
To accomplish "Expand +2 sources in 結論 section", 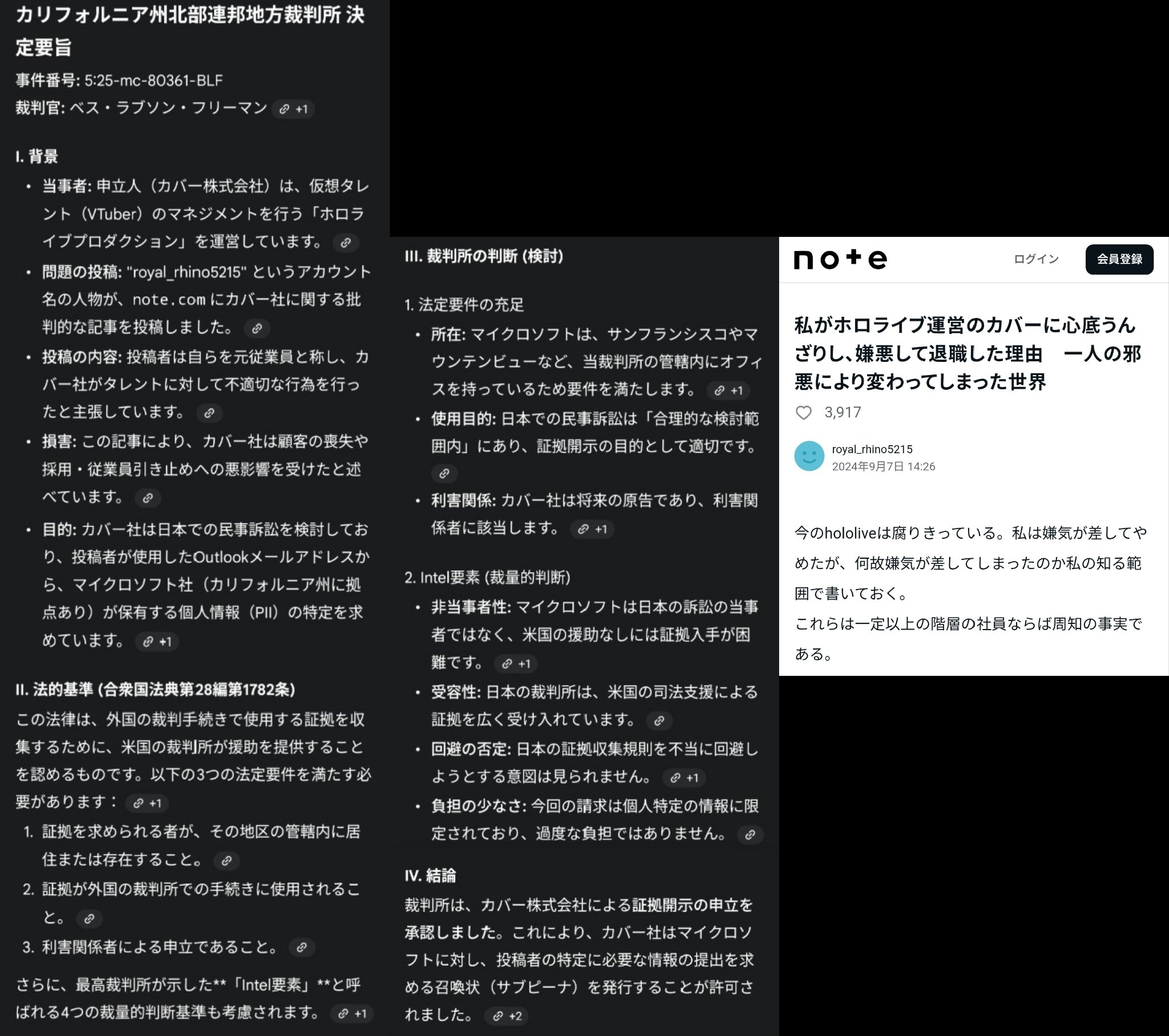I will [x=507, y=1016].
